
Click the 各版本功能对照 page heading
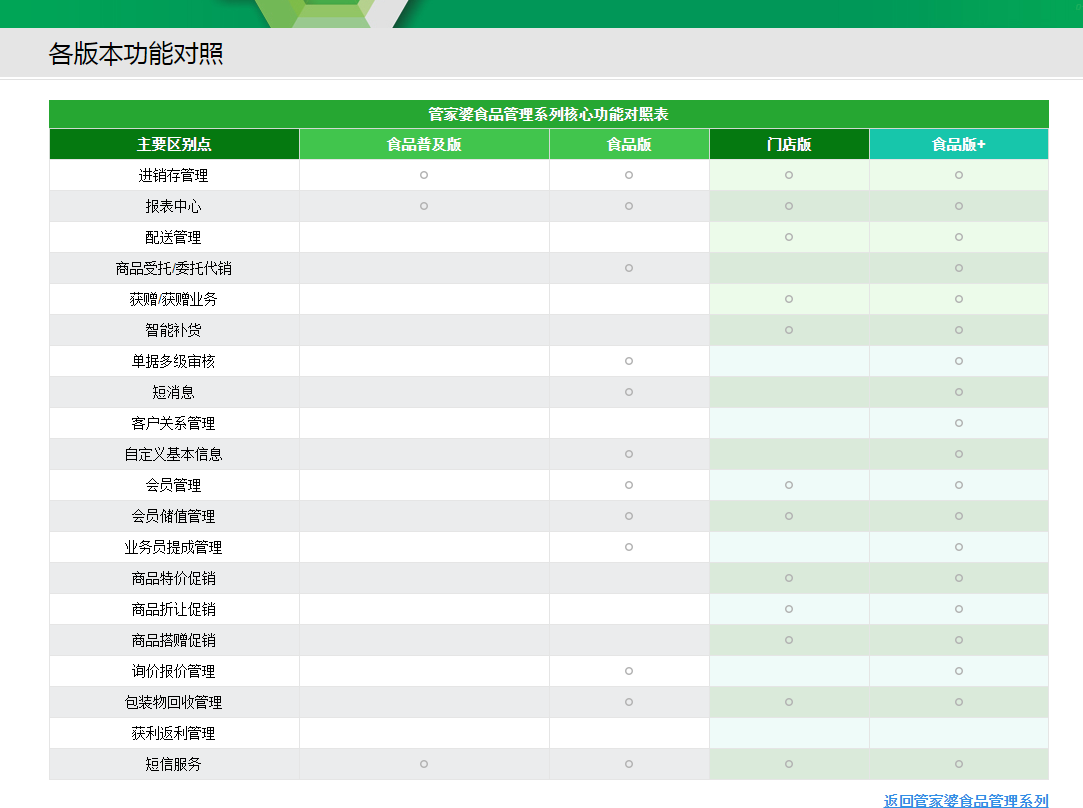tap(136, 54)
